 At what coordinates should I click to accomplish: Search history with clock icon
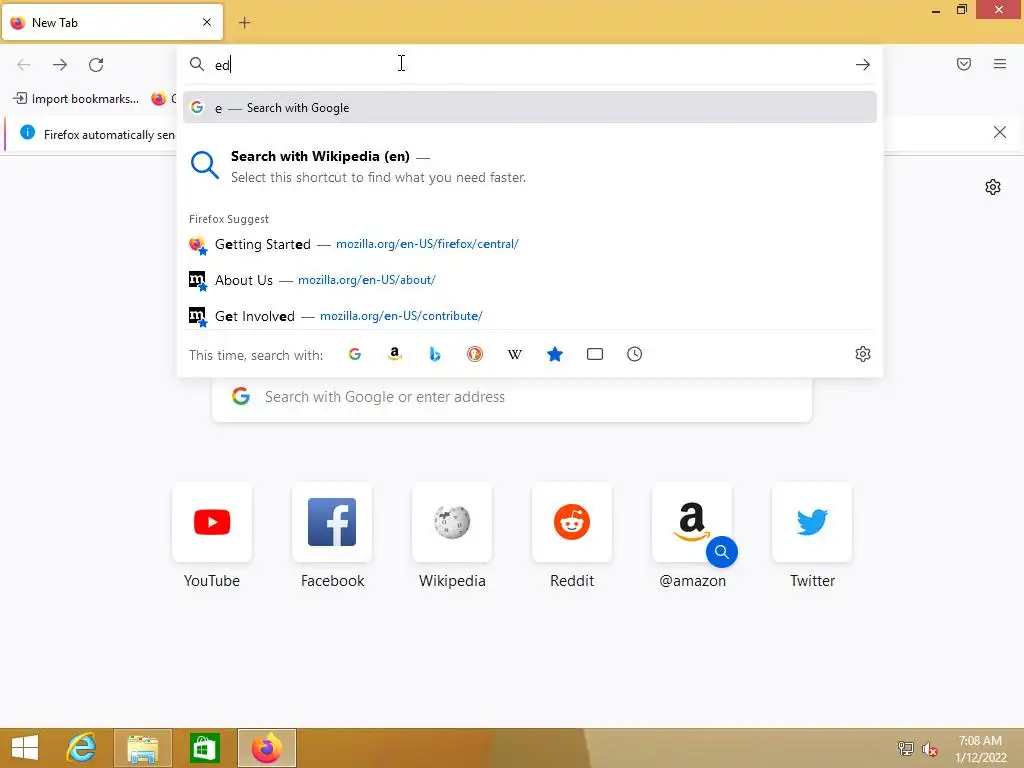click(x=635, y=354)
